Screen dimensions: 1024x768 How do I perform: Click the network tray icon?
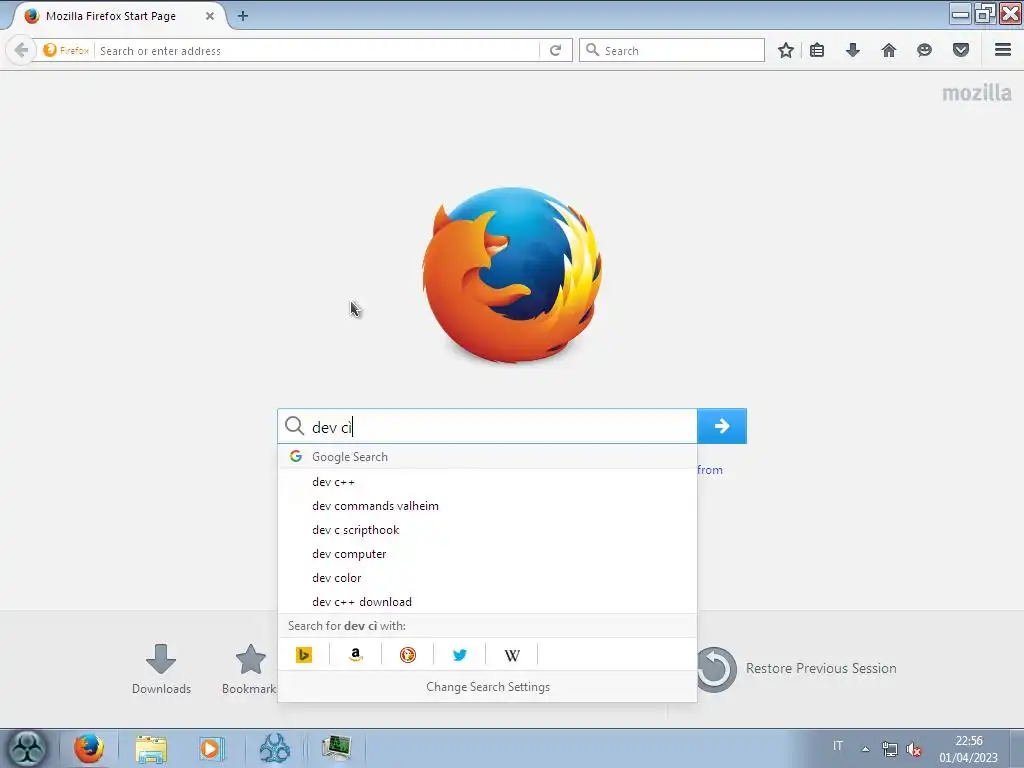[x=889, y=749]
